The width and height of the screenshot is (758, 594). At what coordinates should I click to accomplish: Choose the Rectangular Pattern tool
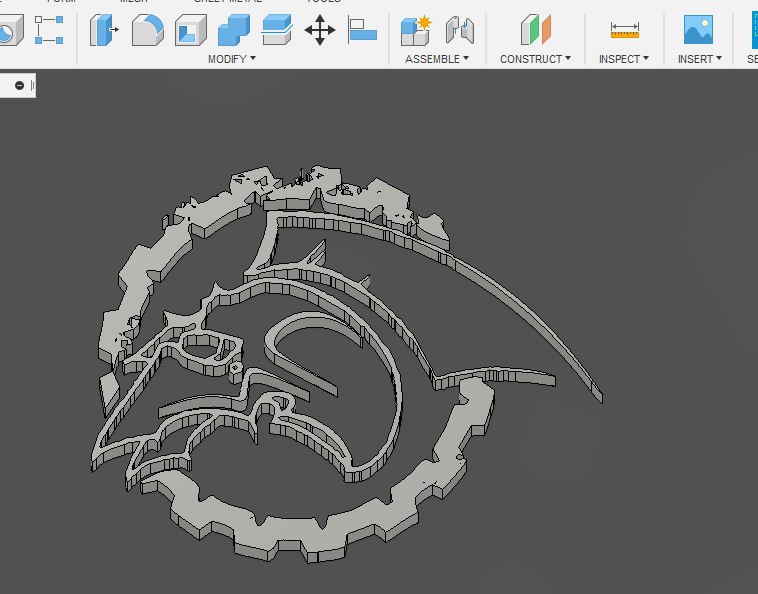pyautogui.click(x=49, y=30)
